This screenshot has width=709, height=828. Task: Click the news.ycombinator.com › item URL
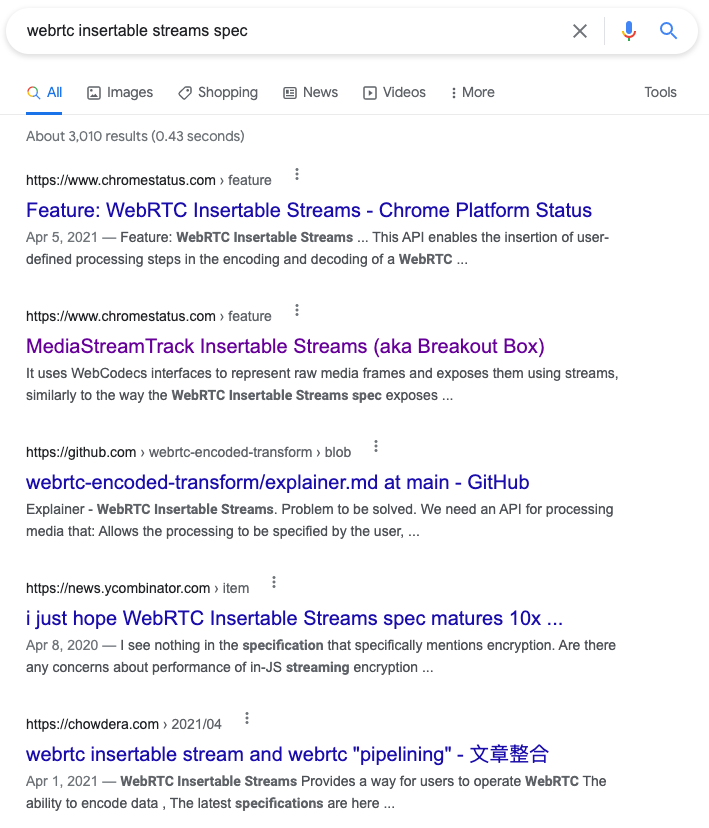coord(138,588)
